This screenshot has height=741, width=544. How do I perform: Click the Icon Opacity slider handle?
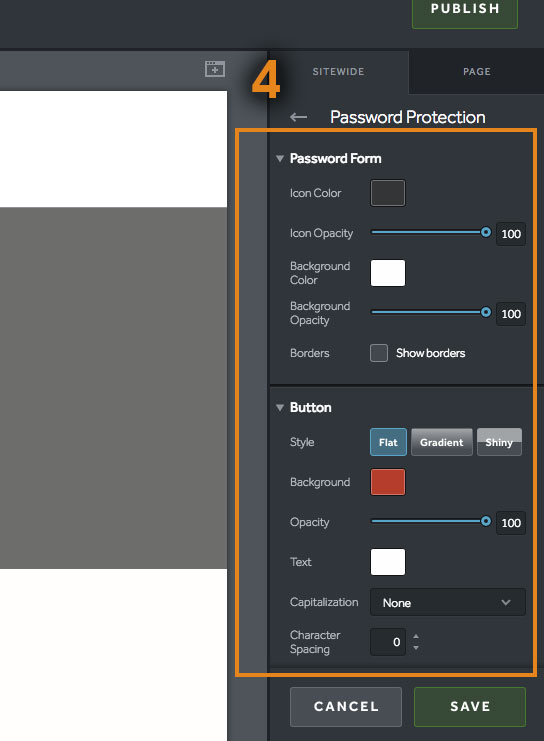[x=485, y=232]
